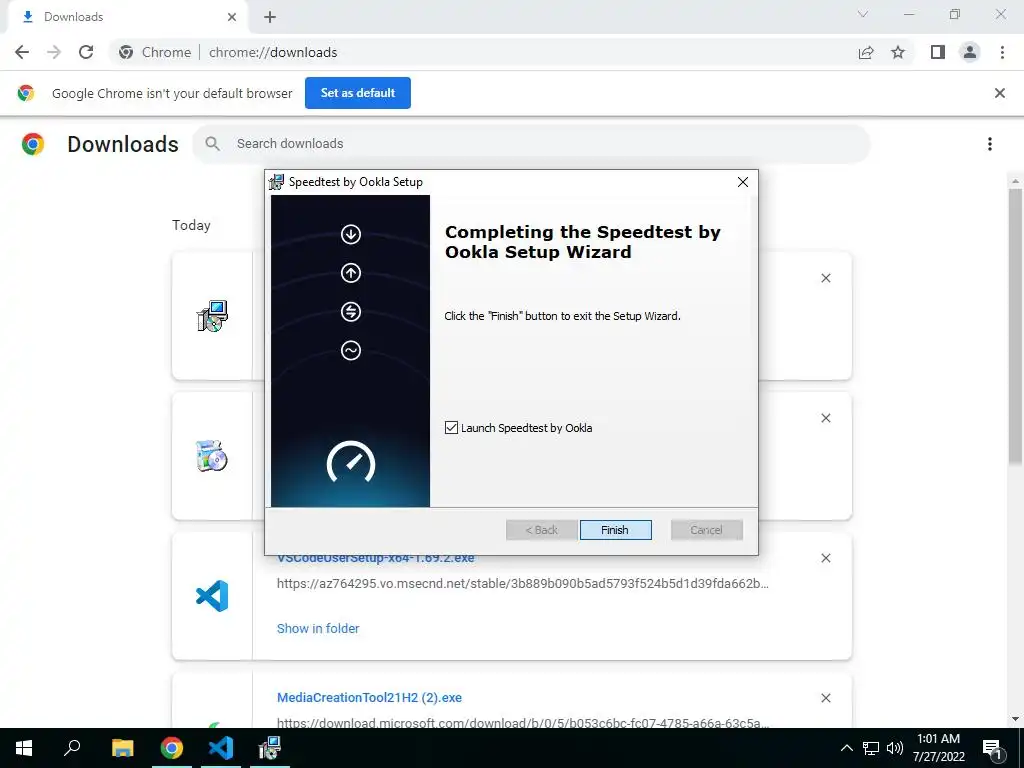The height and width of the screenshot is (768, 1024).
Task: Show hidden system tray icons
Action: (846, 748)
